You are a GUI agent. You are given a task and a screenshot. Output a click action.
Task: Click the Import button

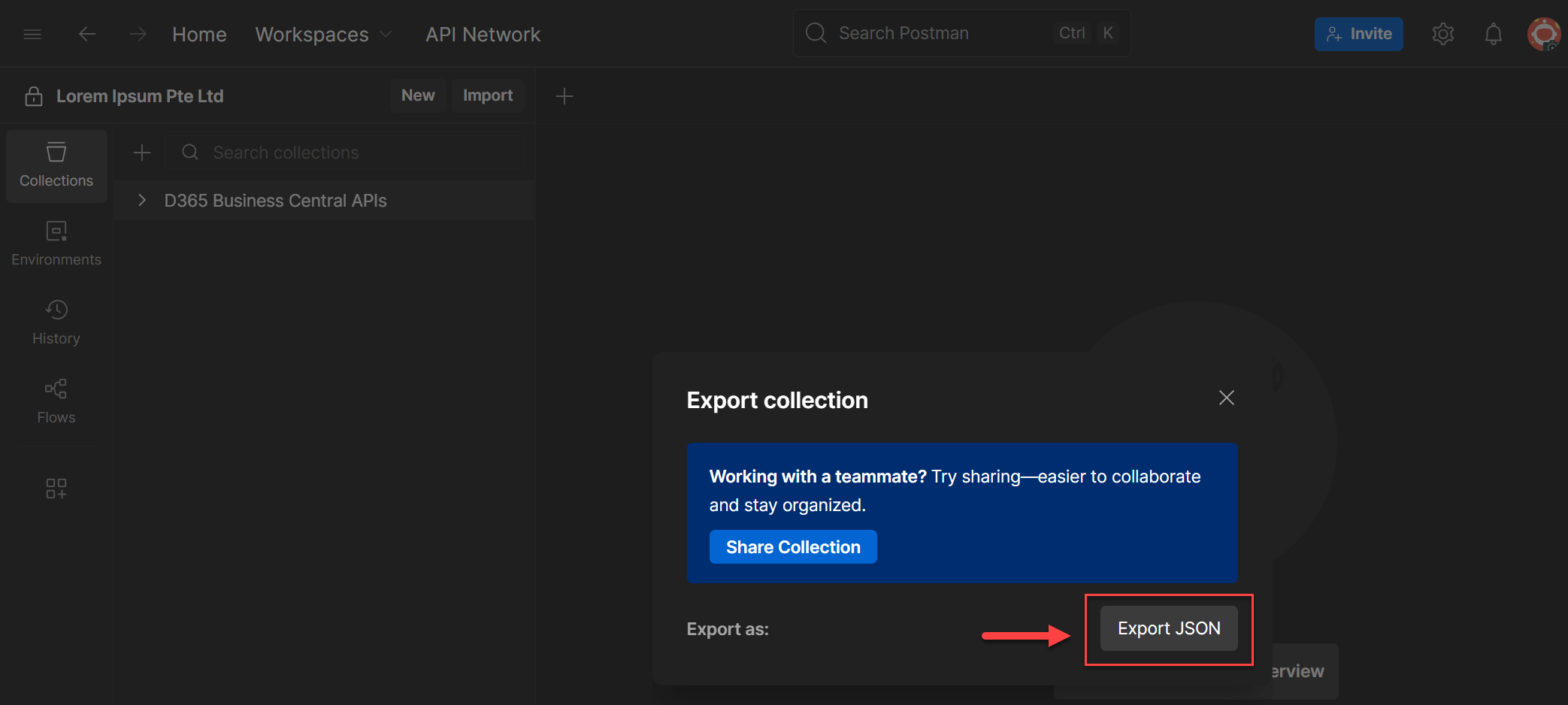[x=488, y=95]
